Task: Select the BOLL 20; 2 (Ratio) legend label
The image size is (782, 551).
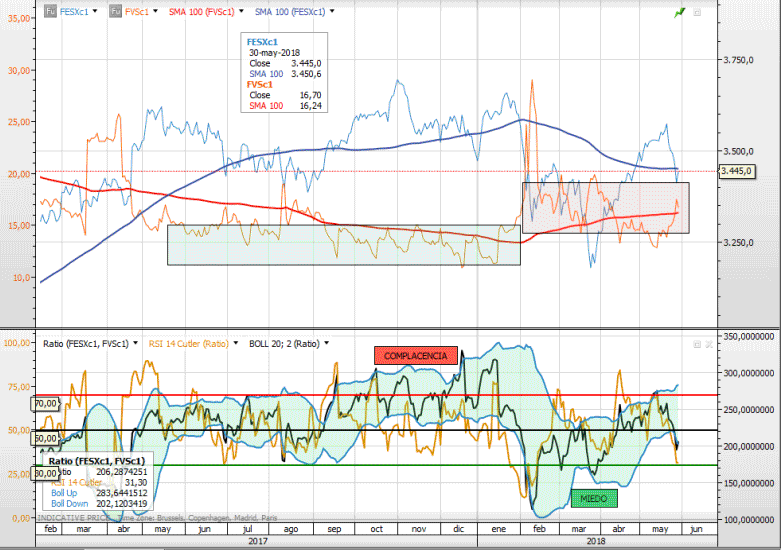Action: click(x=284, y=344)
